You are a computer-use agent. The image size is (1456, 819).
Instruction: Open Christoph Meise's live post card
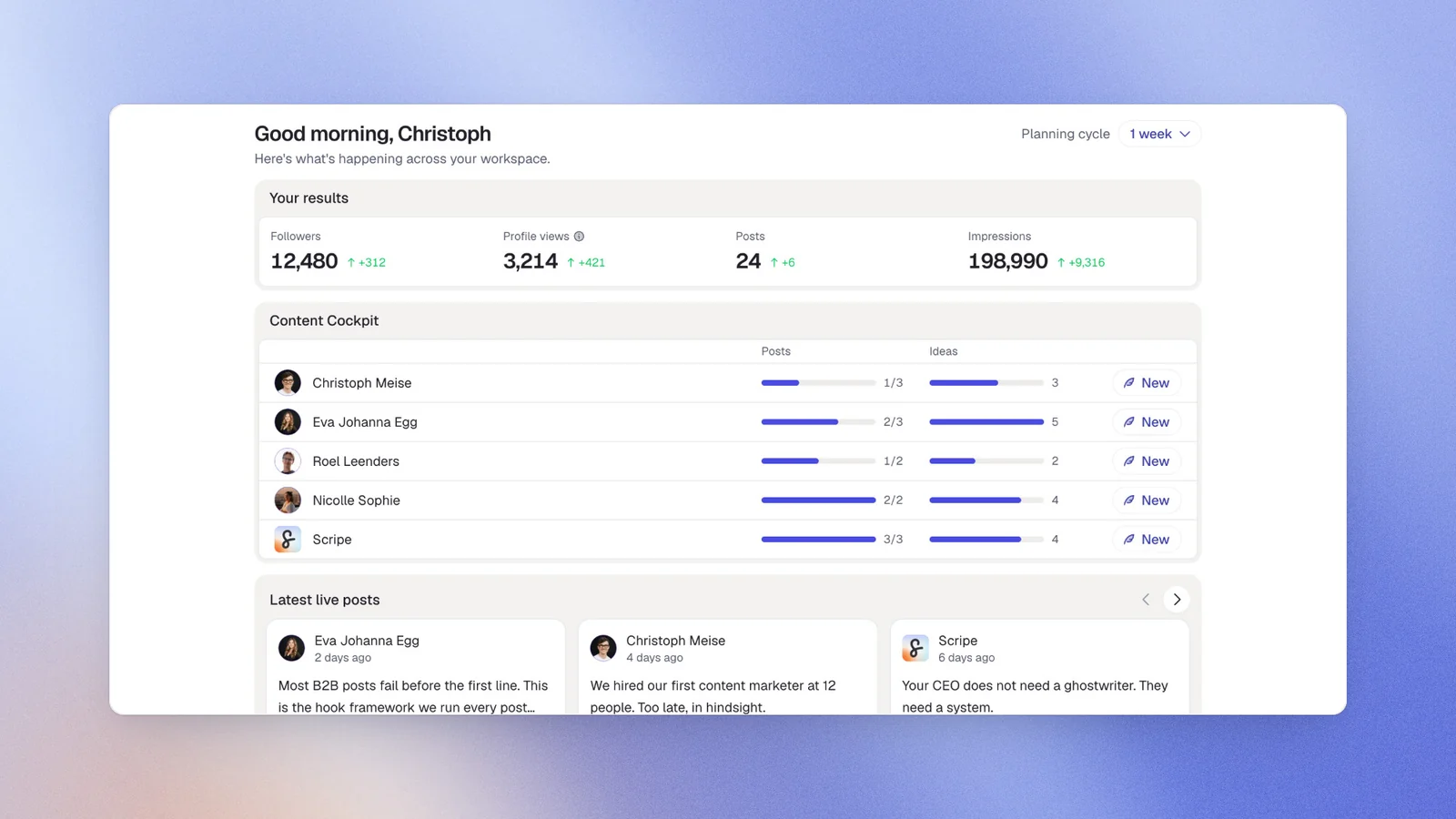click(x=728, y=668)
